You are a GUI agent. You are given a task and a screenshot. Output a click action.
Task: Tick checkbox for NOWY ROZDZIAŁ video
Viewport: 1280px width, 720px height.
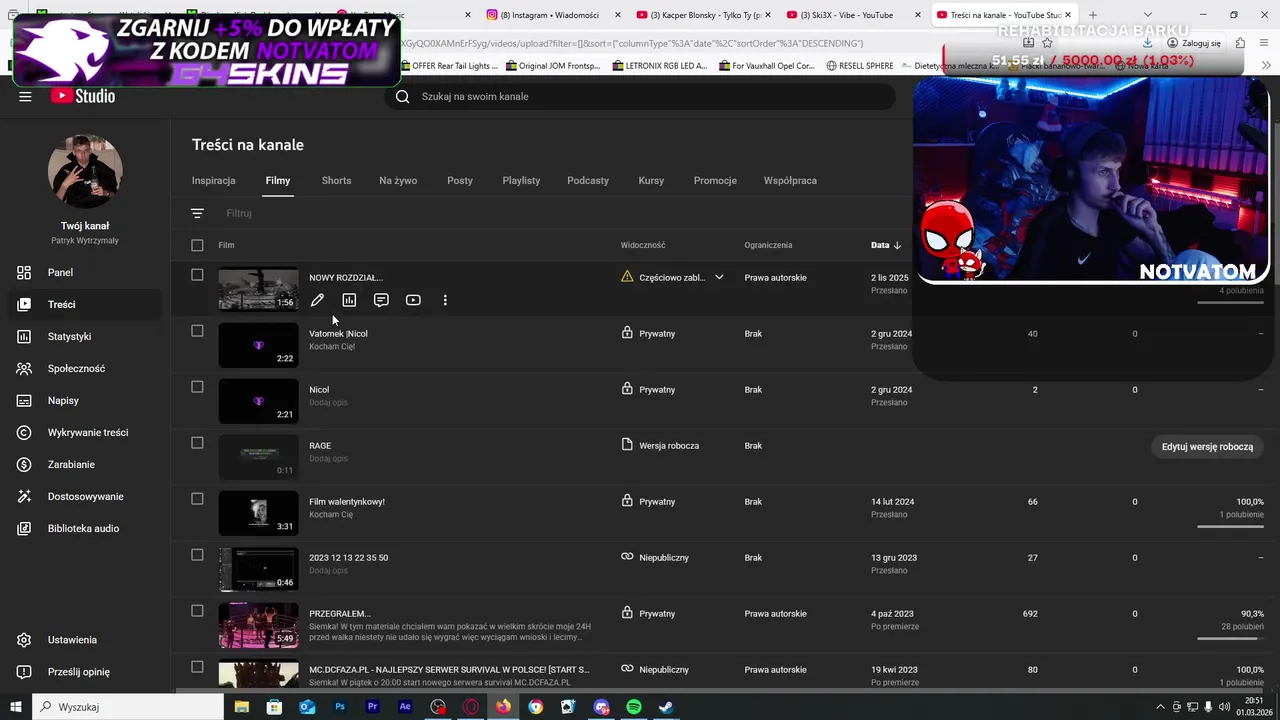[x=197, y=275]
